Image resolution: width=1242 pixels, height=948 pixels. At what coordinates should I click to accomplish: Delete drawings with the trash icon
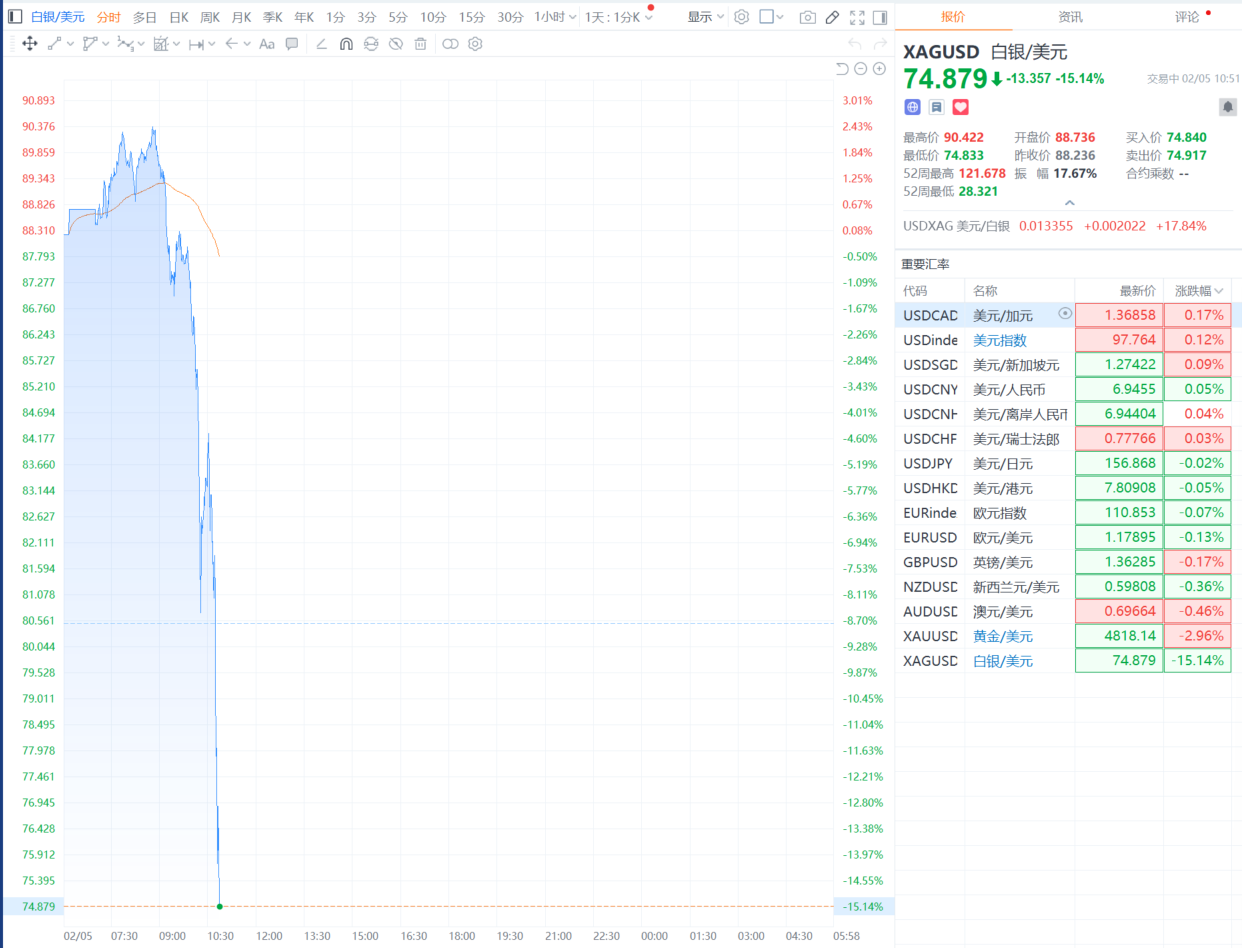[421, 44]
